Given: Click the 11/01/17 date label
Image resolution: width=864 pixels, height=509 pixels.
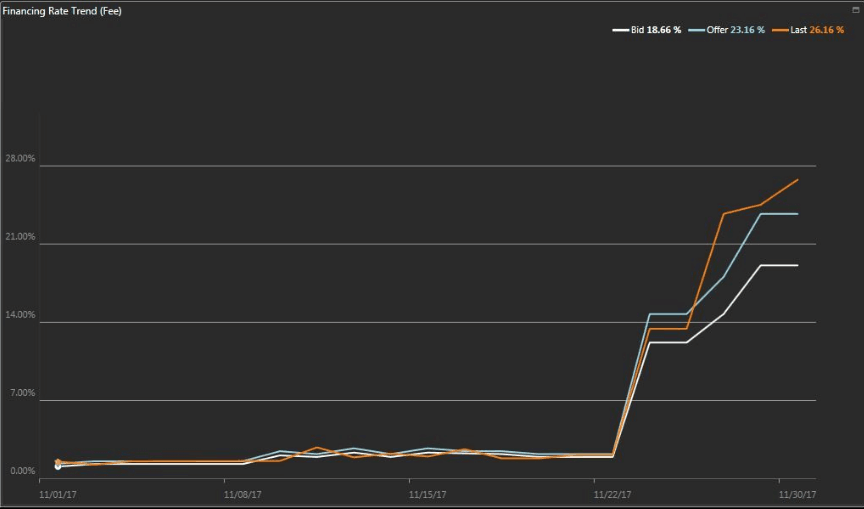Looking at the screenshot, I should 58,495.
